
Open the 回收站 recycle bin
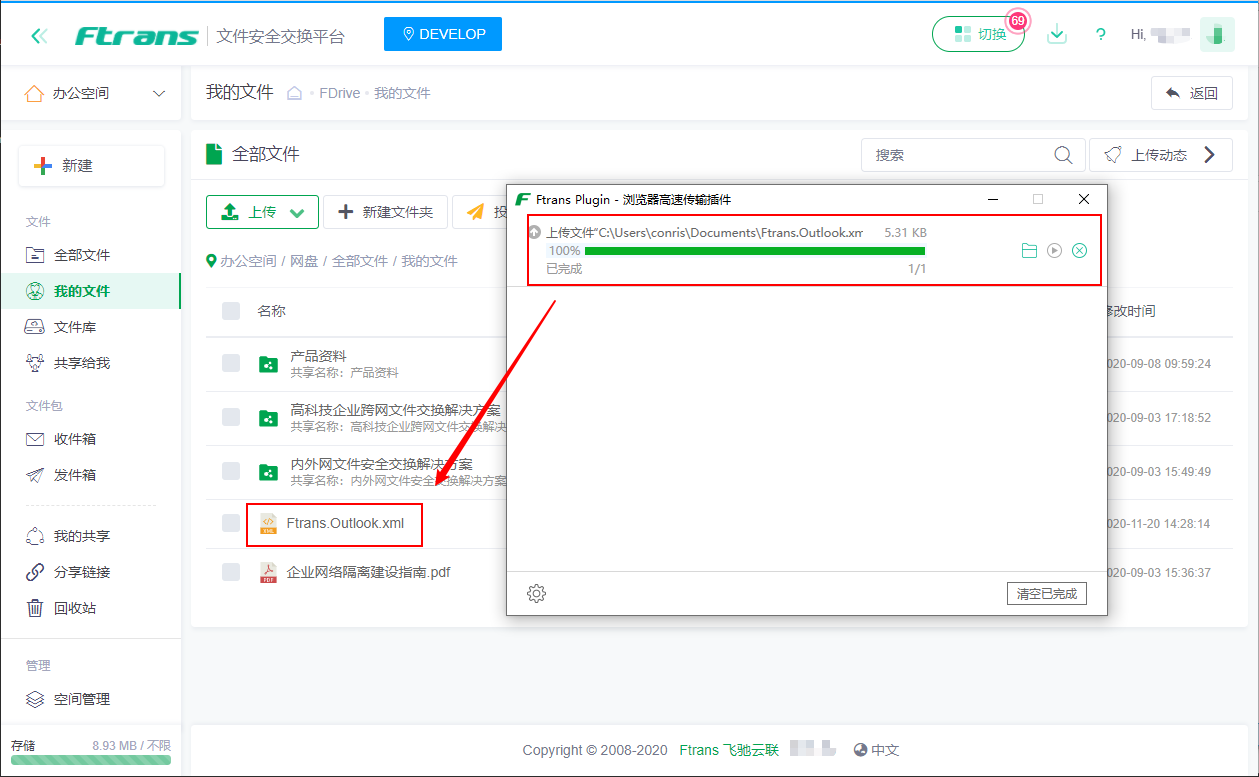[91, 608]
